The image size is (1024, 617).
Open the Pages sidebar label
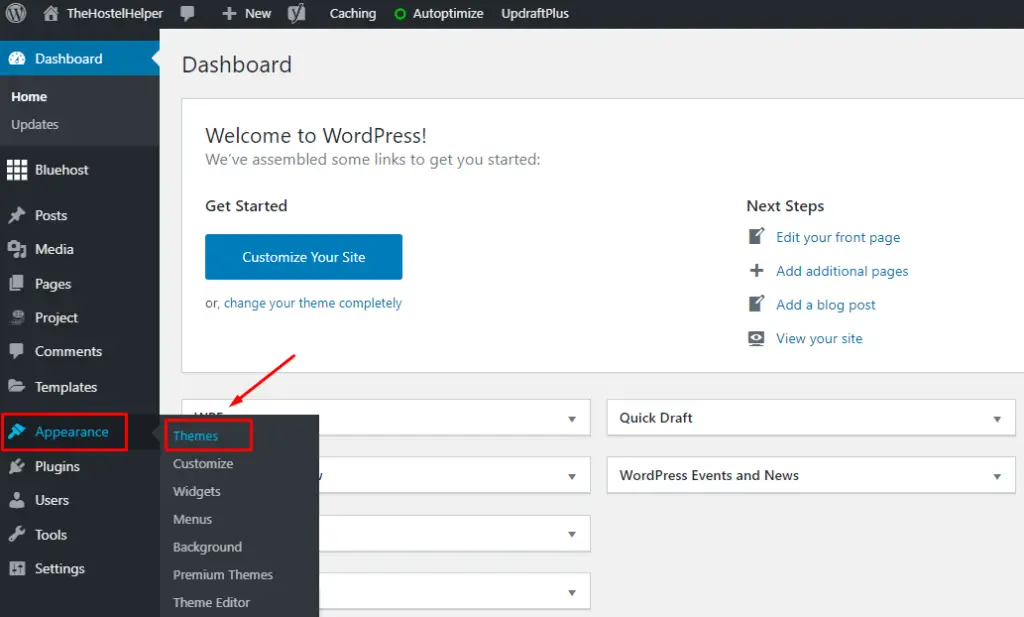point(53,284)
